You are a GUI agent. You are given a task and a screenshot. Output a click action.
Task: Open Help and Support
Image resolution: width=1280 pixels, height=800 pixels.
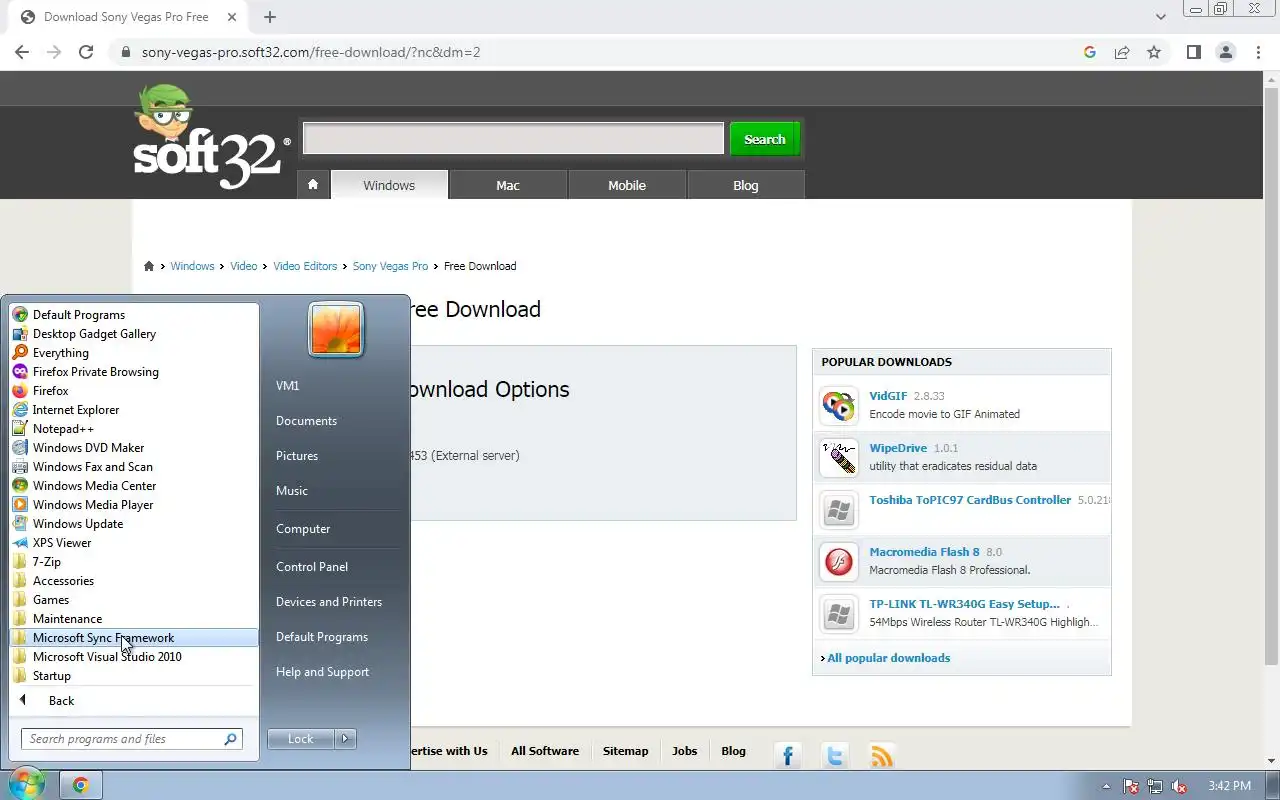point(323,672)
